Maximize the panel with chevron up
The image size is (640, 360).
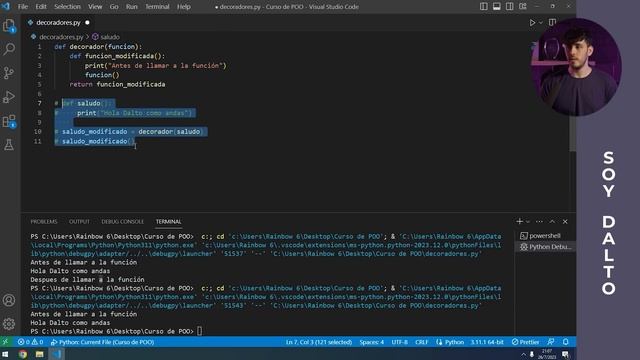(552, 222)
